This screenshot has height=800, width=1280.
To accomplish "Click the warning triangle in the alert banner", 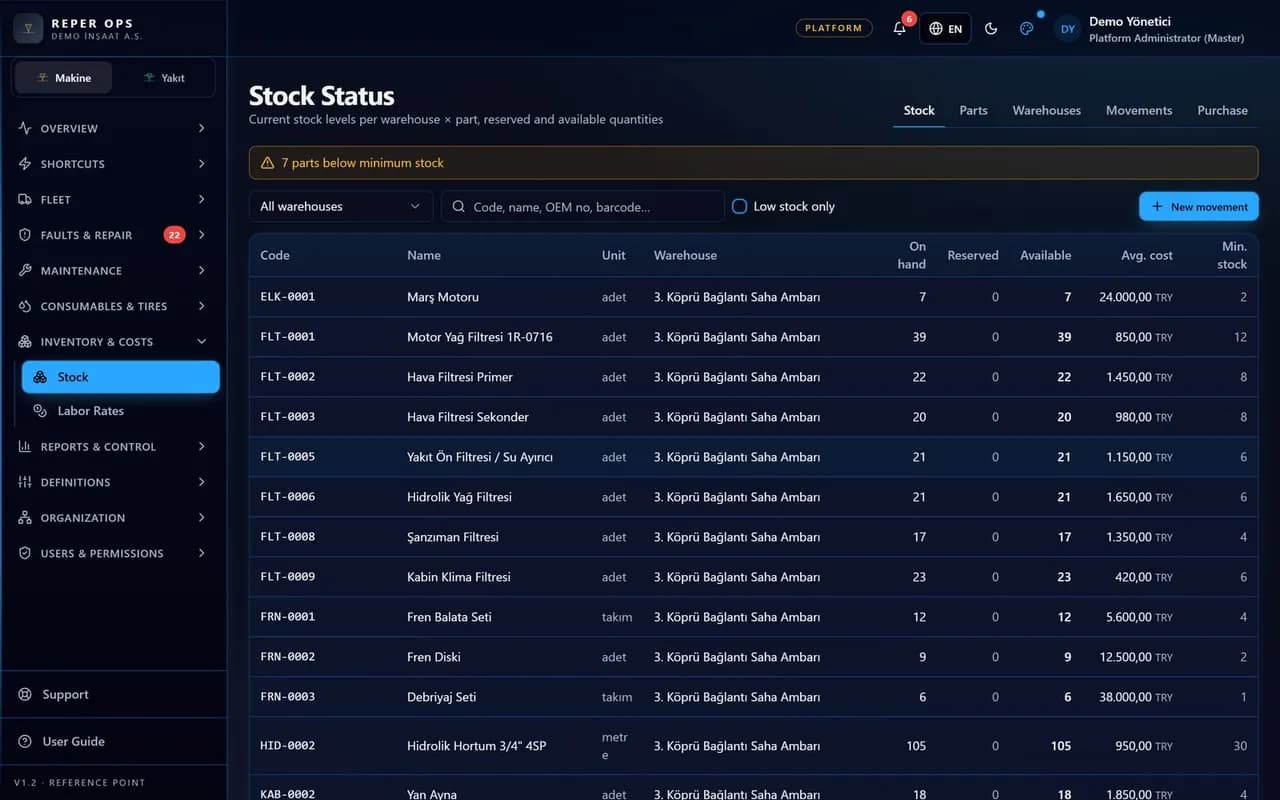I will click(267, 163).
